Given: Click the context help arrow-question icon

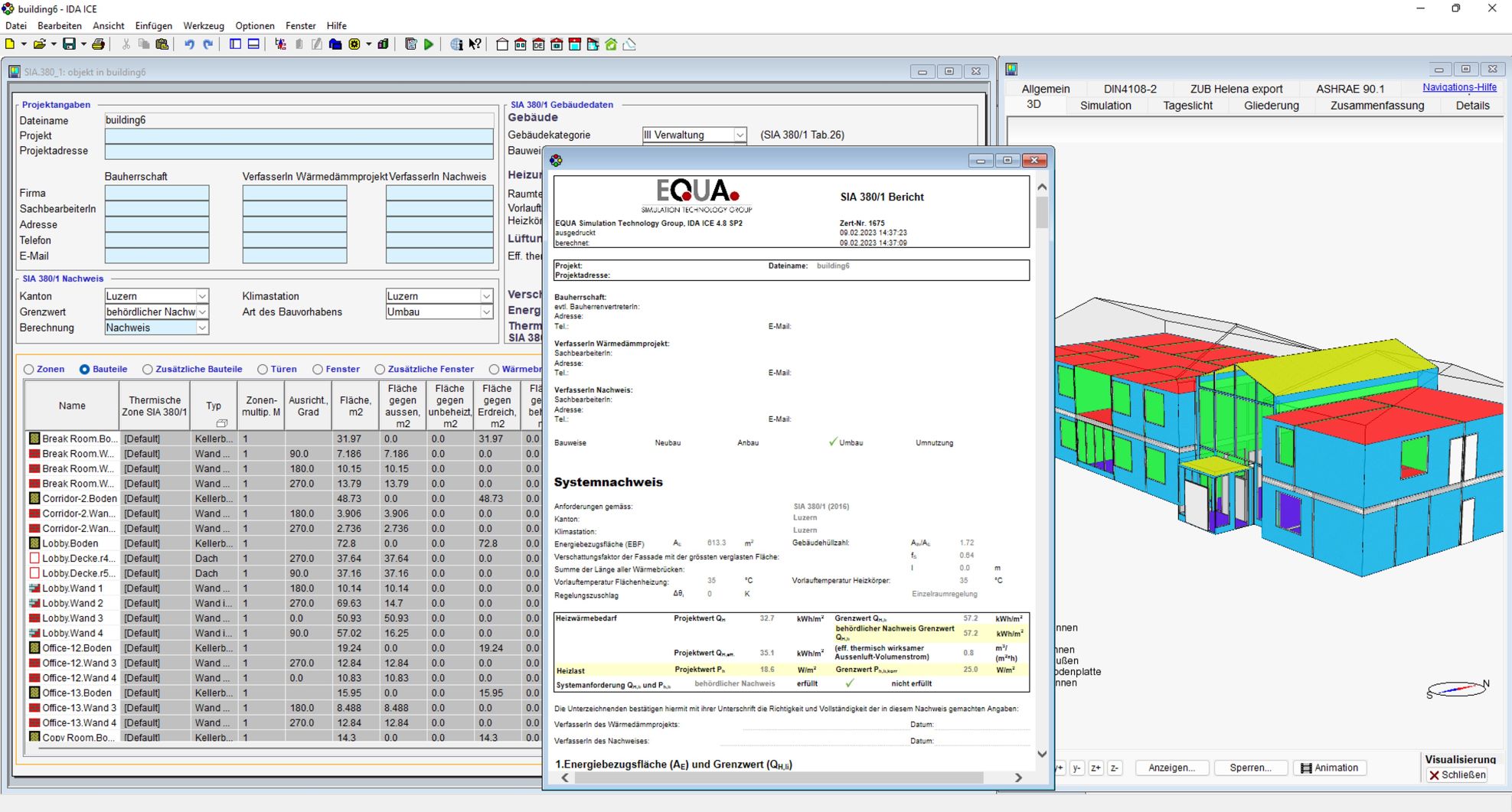Looking at the screenshot, I should [x=475, y=44].
